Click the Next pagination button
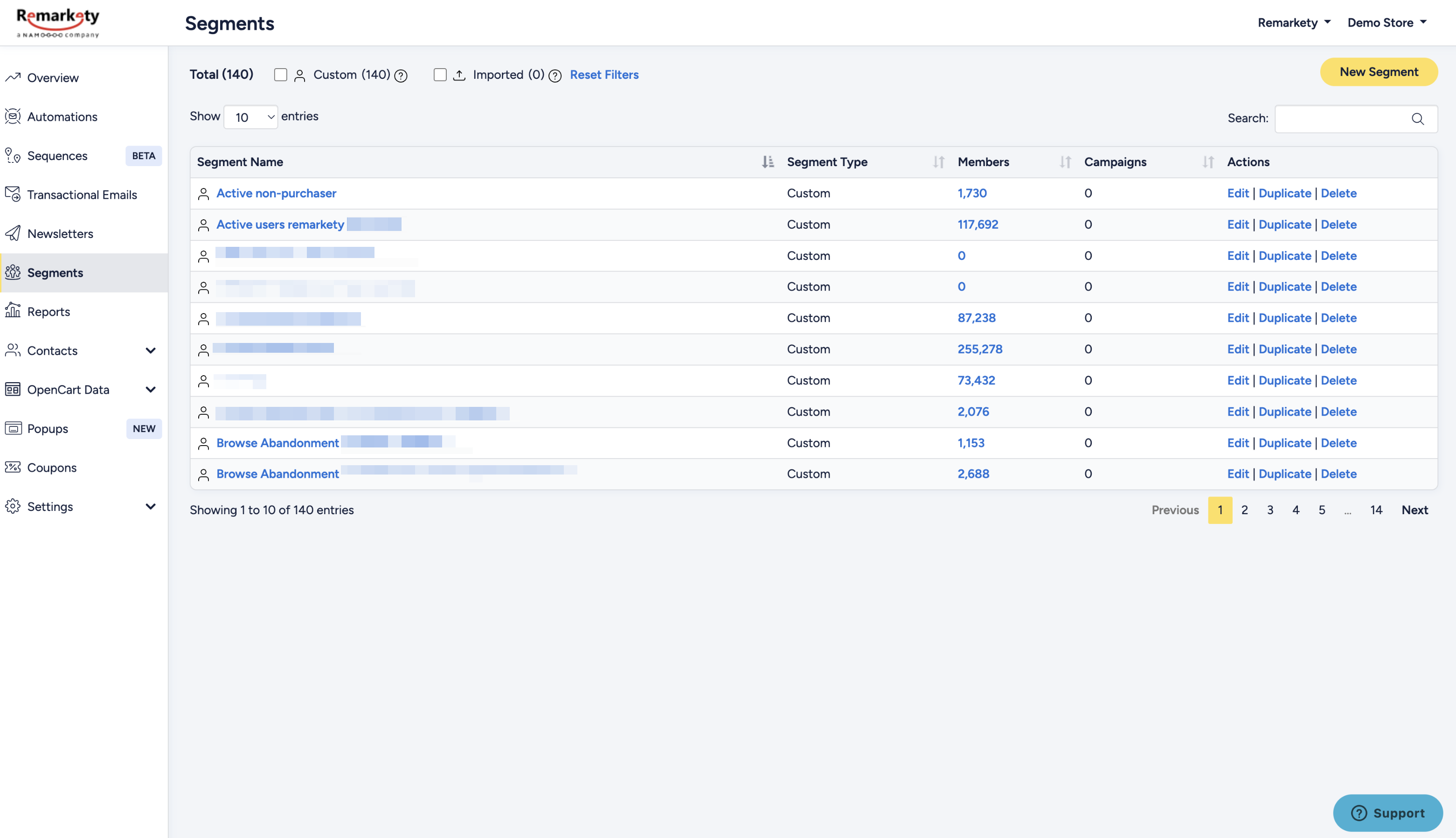1456x838 pixels. 1414,510
